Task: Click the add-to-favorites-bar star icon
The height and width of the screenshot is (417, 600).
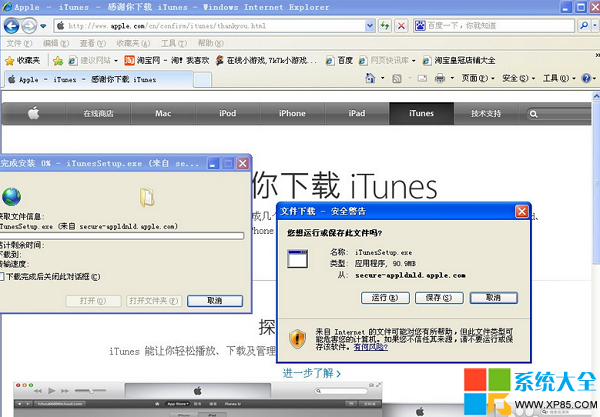Action: (x=58, y=60)
